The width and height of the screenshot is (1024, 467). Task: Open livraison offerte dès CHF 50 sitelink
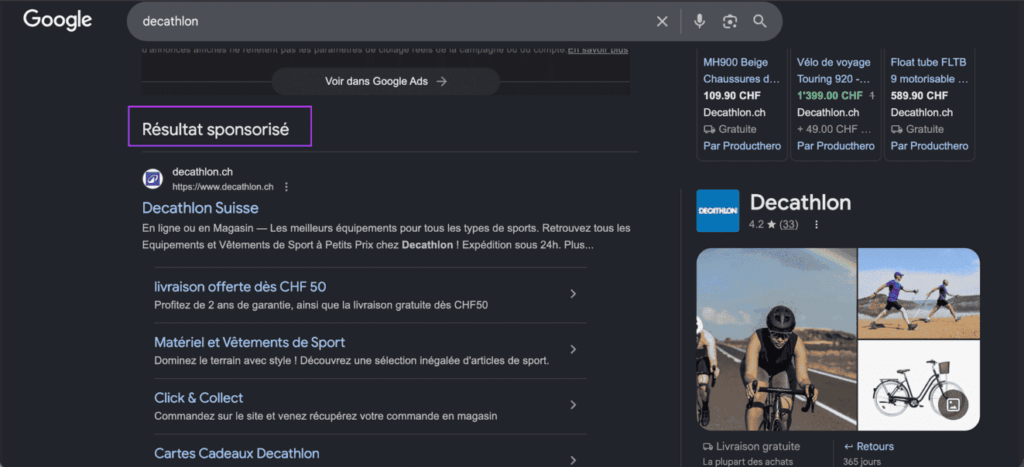[240, 287]
